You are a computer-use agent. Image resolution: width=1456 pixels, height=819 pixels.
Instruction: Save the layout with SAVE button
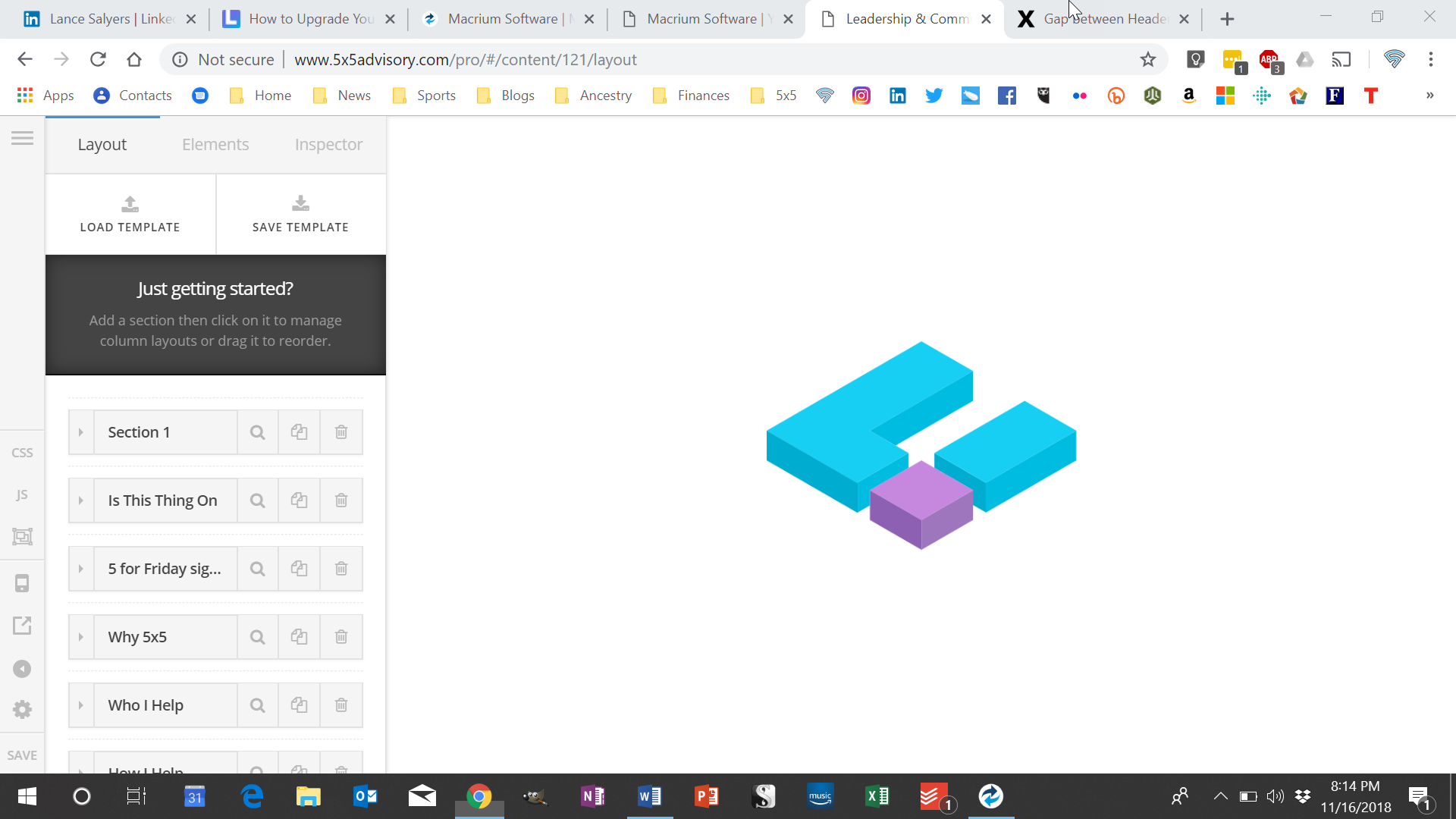tap(22, 755)
